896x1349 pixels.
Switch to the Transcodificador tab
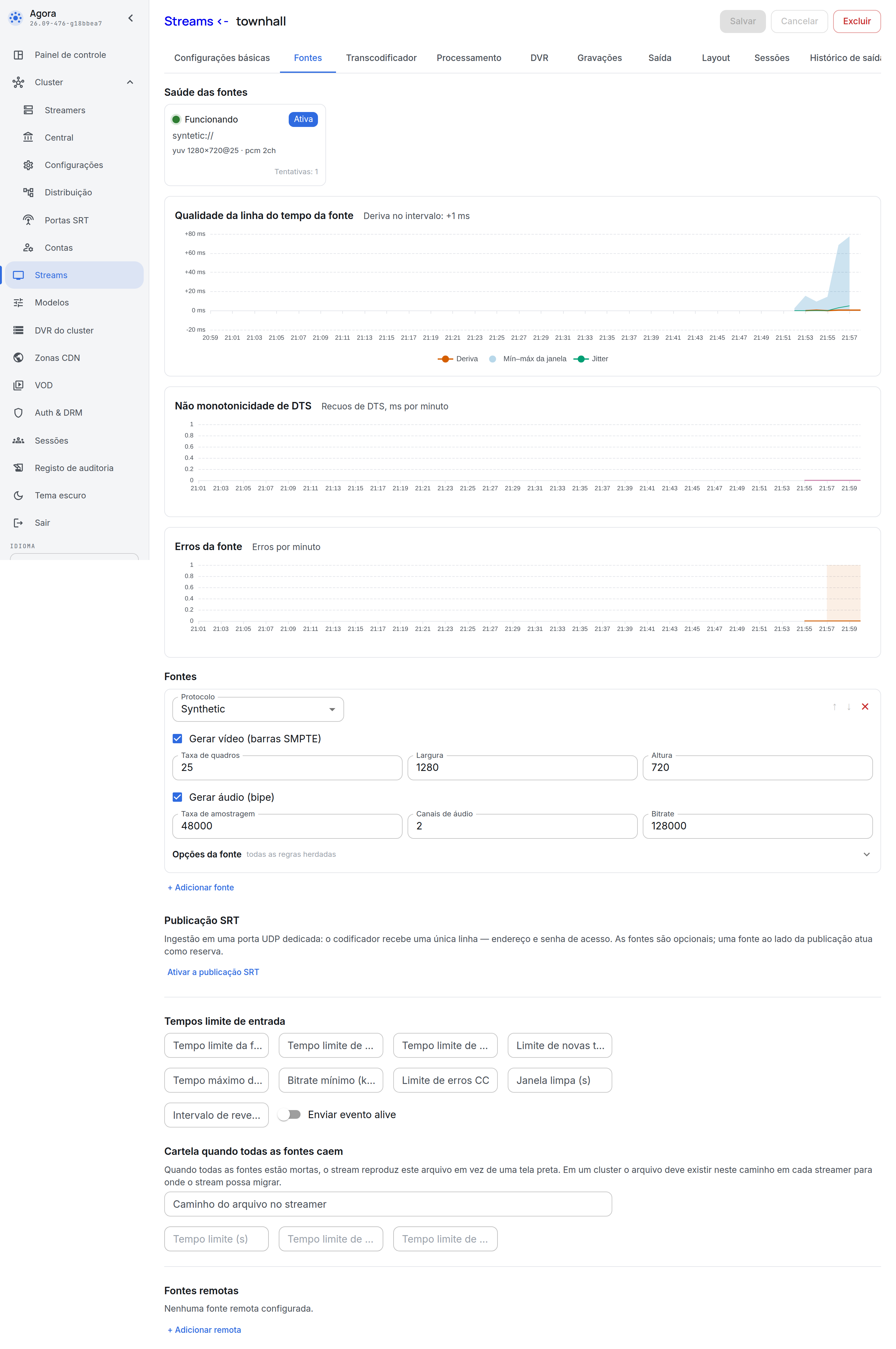pos(381,58)
